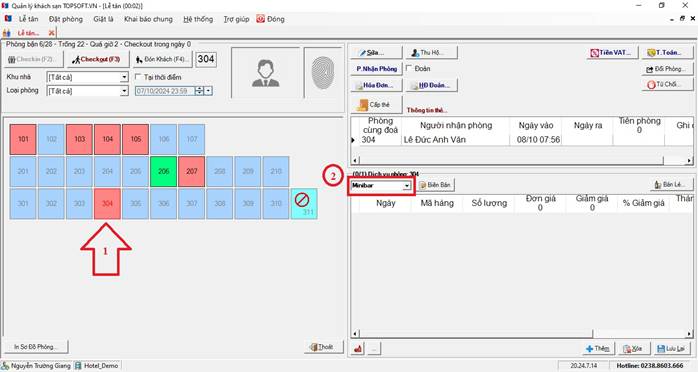Viewport: 698px width, 372px height.
Task: Click the T.Toán payment button
Action: pos(667,53)
